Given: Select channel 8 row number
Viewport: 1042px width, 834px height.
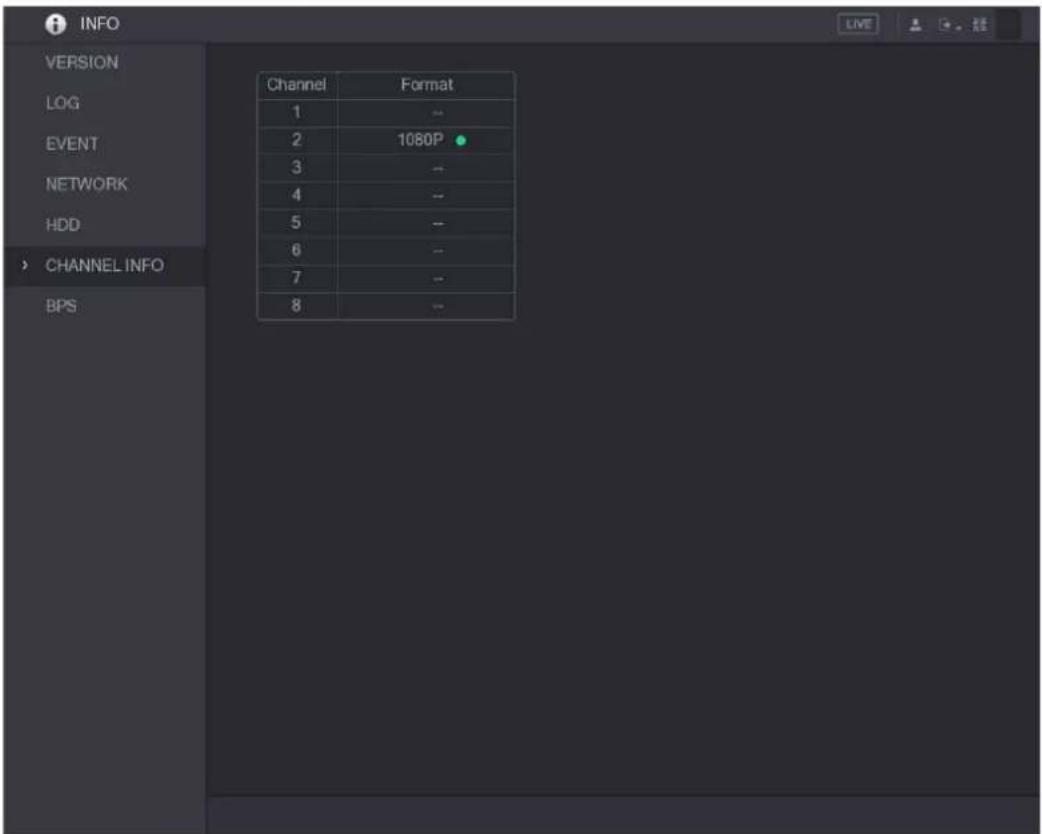Looking at the screenshot, I should tap(296, 306).
